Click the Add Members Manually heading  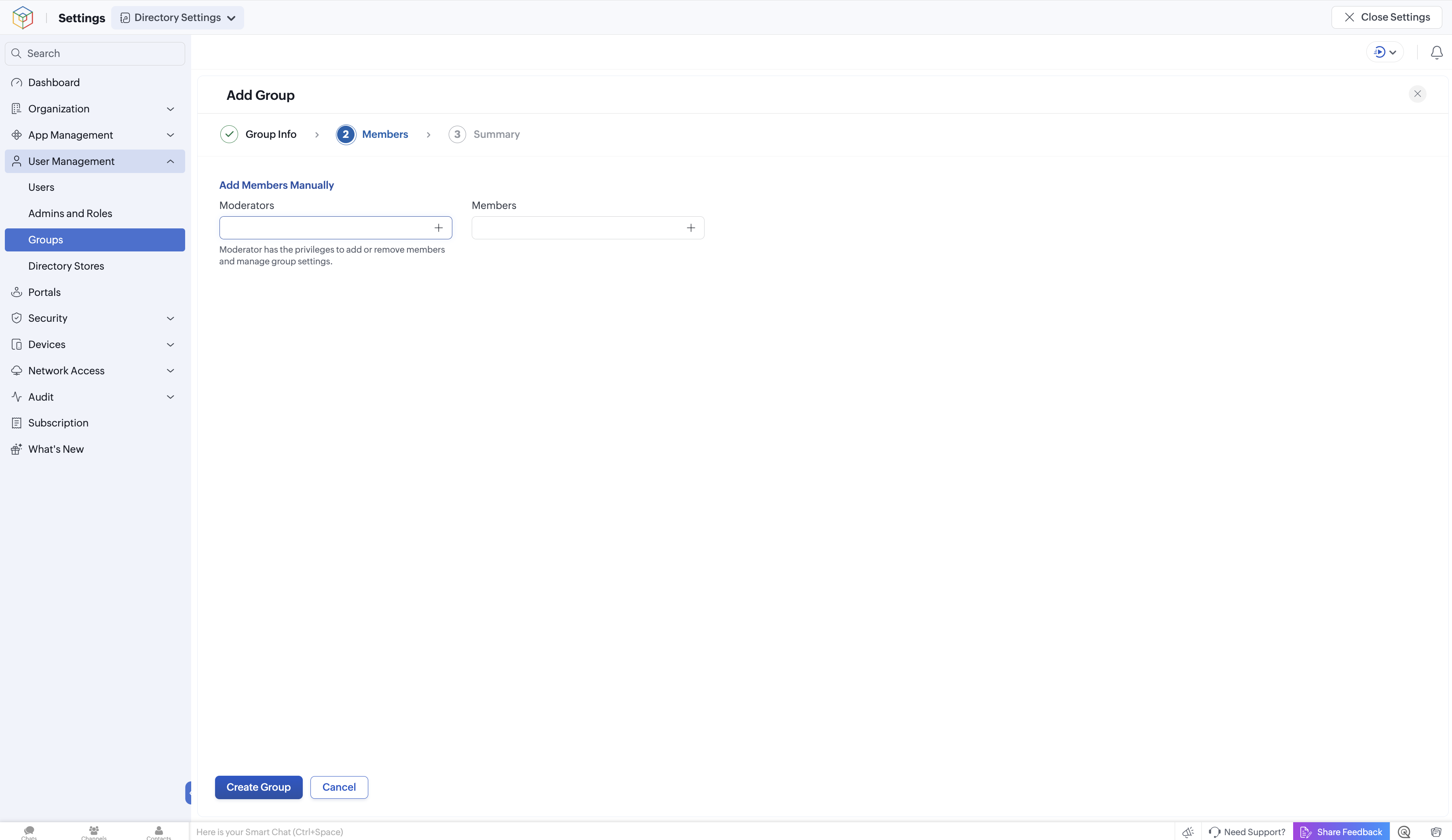[x=276, y=185]
